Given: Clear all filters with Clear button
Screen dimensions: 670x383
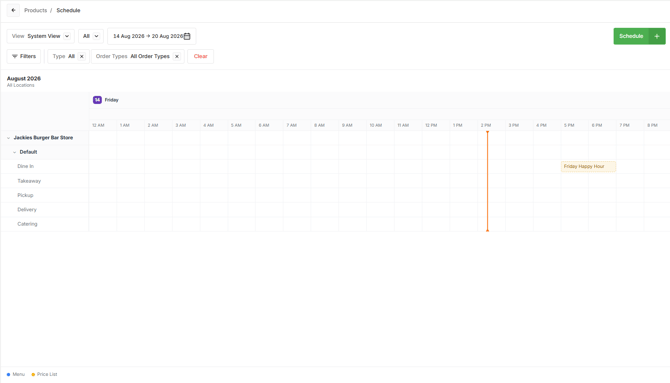Looking at the screenshot, I should (x=200, y=56).
